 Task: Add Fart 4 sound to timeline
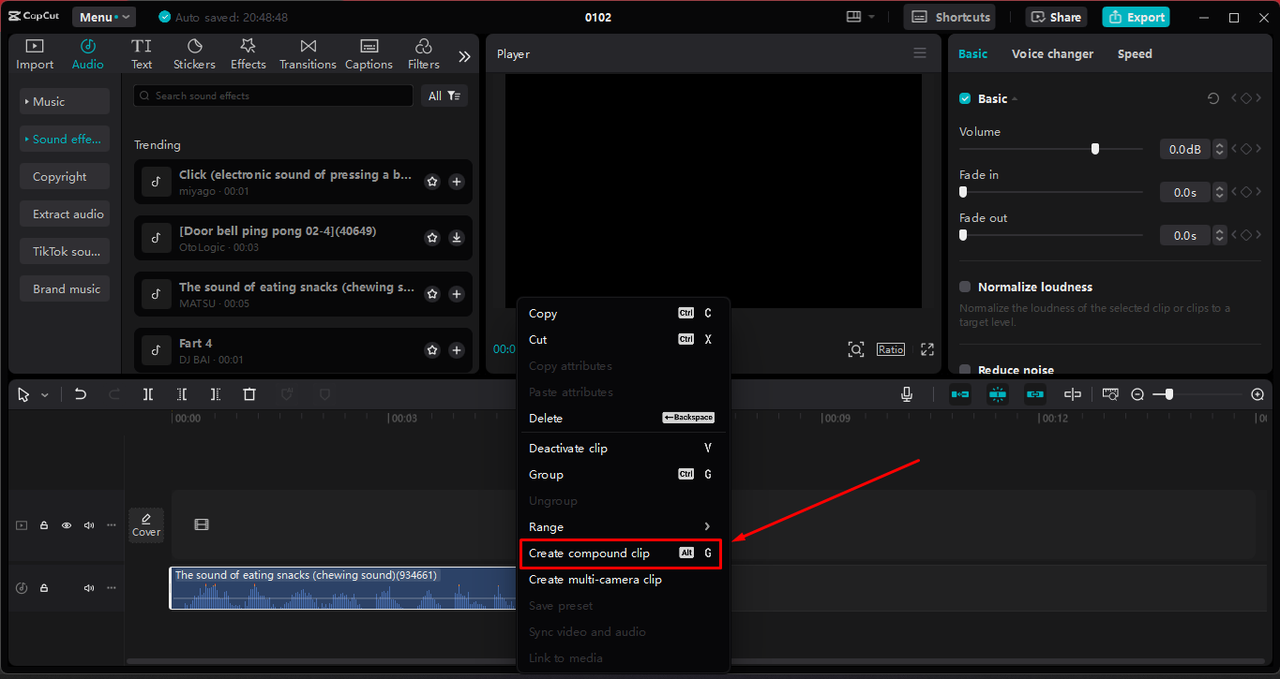(x=456, y=350)
